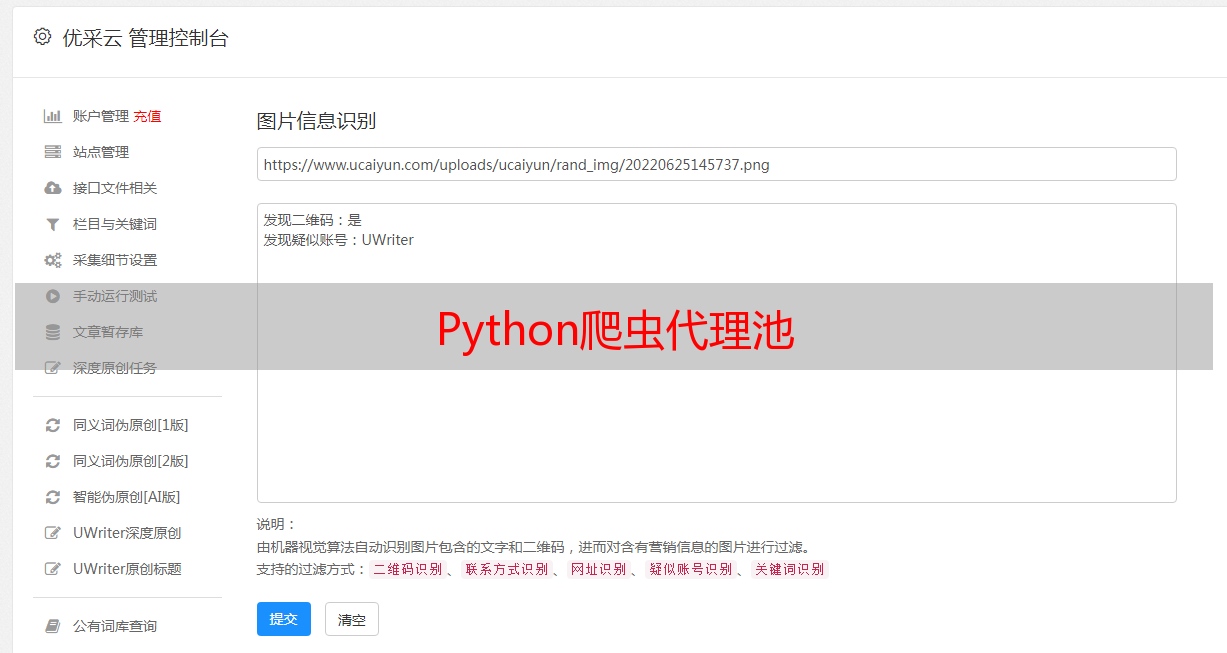Click the database icon next to 文章暂存库
1227x653 pixels.
point(53,332)
